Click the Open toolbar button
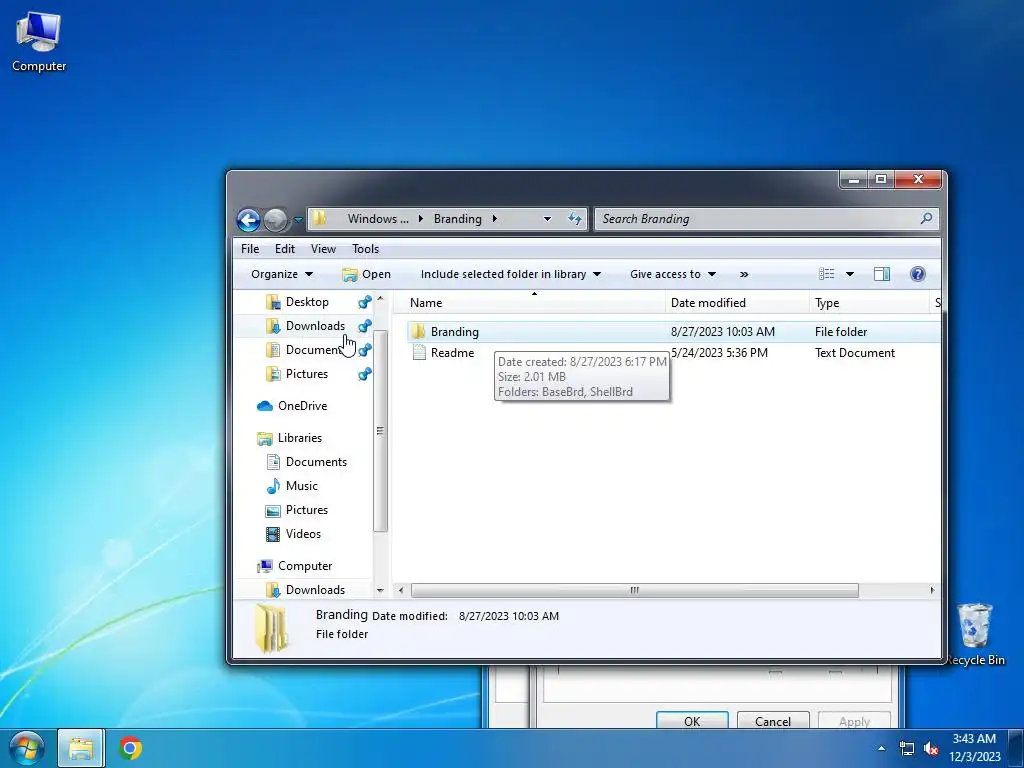 pyautogui.click(x=366, y=274)
